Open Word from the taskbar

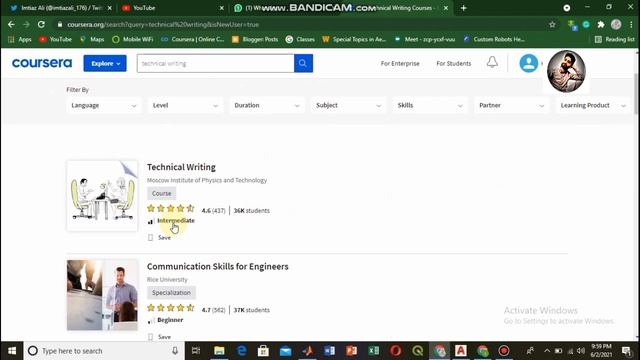pyautogui.click(x=329, y=351)
